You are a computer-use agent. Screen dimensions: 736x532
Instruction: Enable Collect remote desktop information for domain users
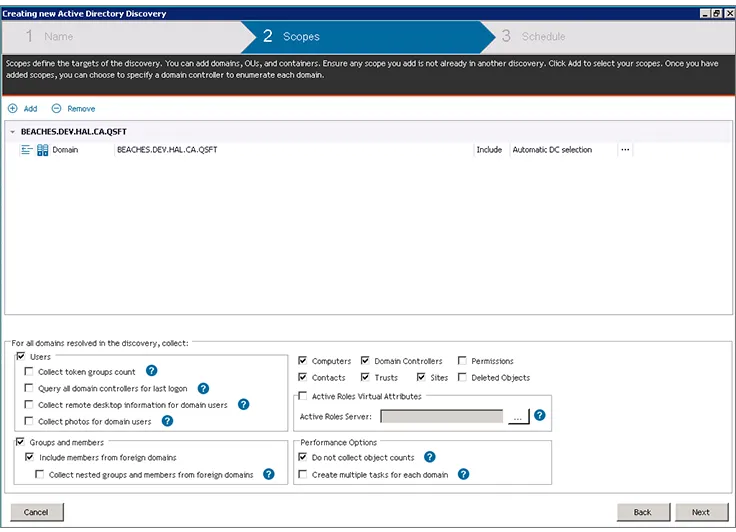(29, 404)
